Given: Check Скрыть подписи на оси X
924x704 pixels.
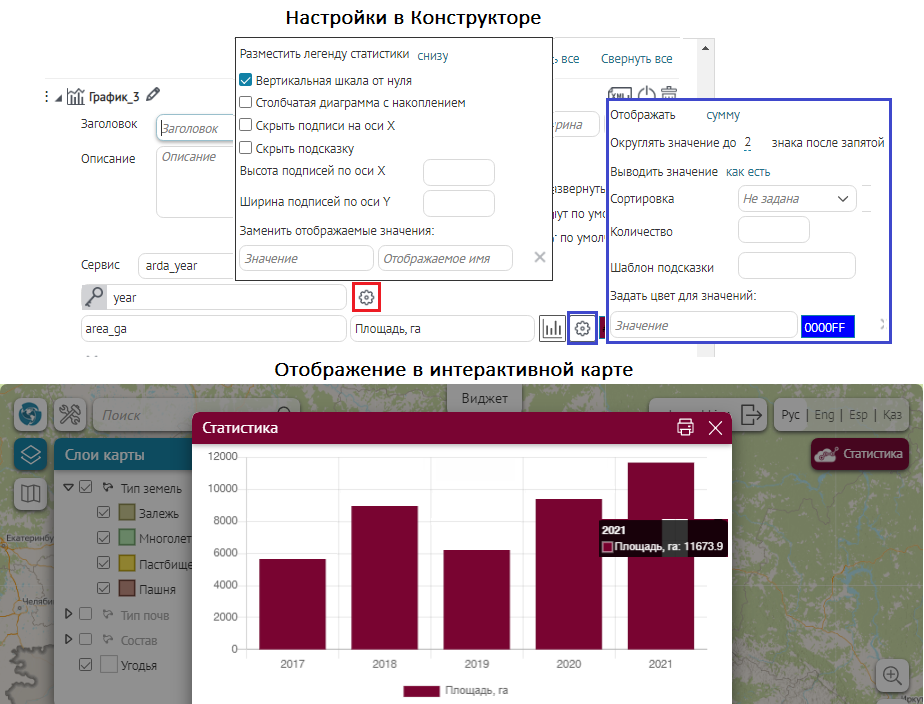Looking at the screenshot, I should pyautogui.click(x=246, y=125).
